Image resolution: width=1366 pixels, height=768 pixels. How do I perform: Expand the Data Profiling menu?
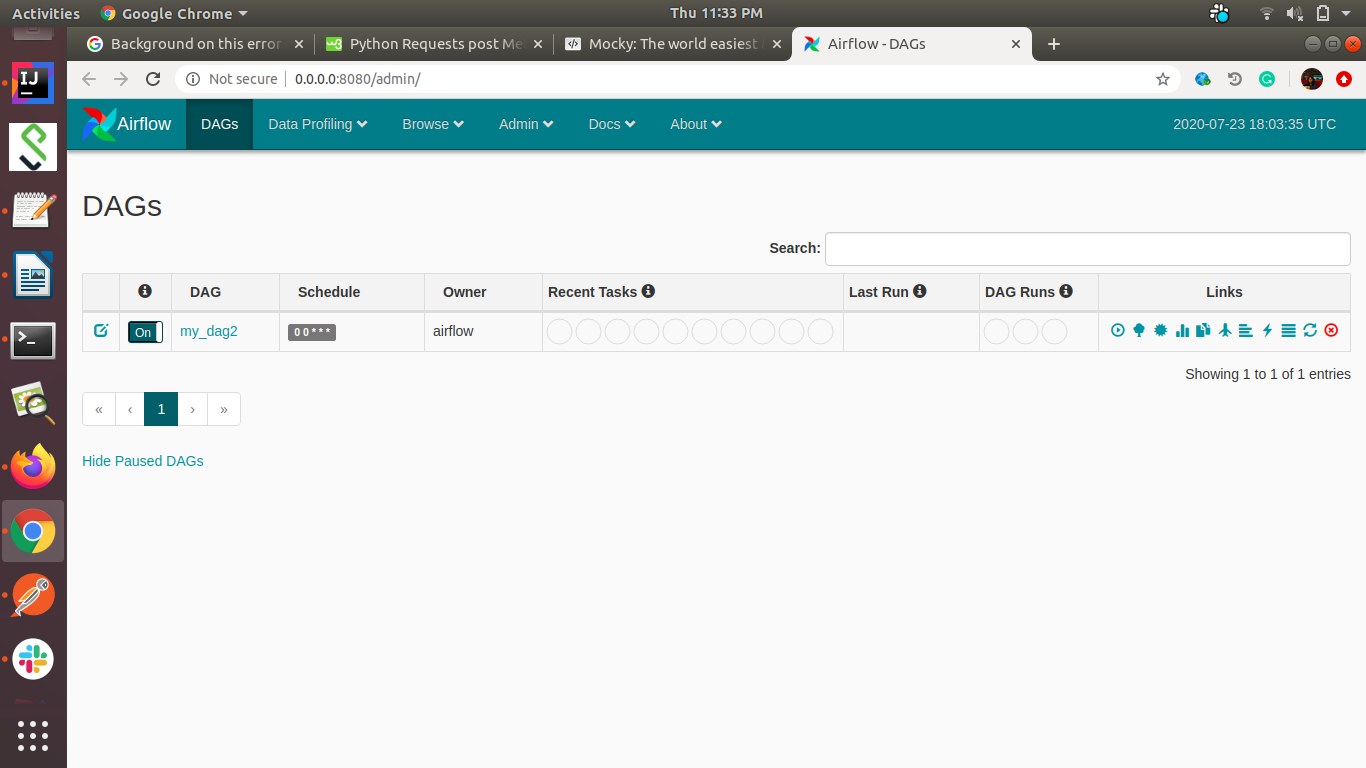pyautogui.click(x=318, y=124)
